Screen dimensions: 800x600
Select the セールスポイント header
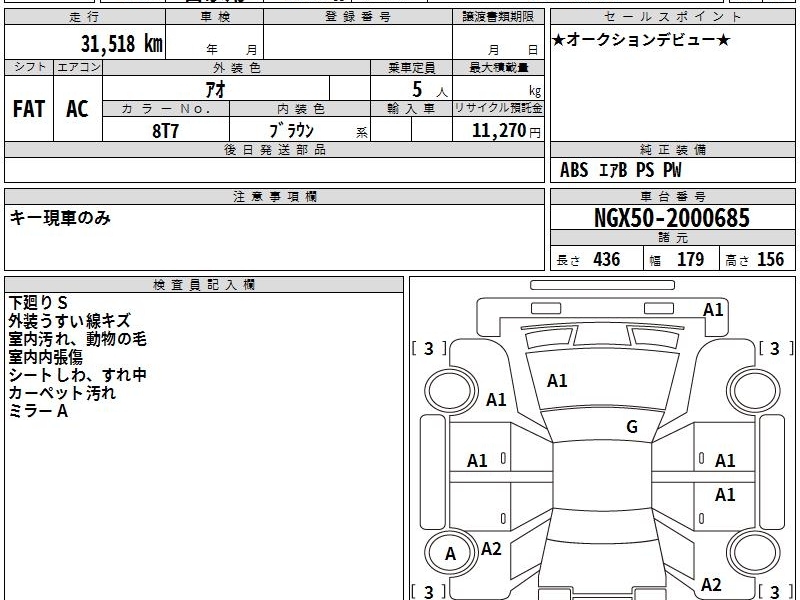(672, 17)
